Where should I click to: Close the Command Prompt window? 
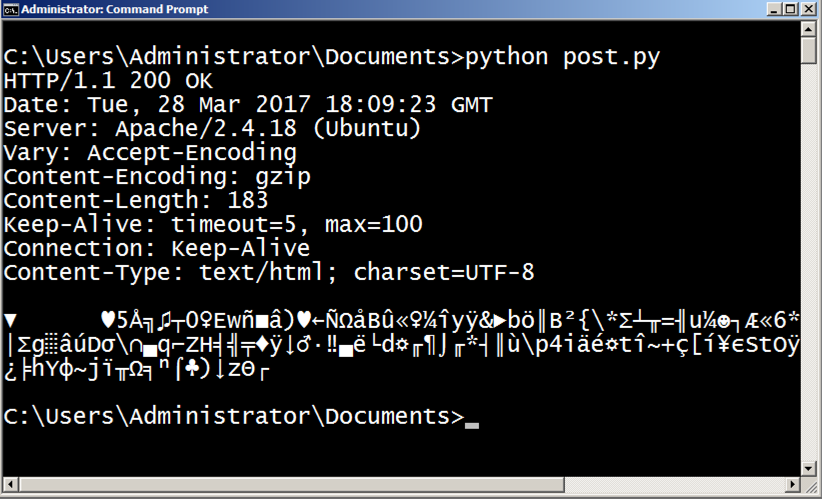(x=807, y=9)
